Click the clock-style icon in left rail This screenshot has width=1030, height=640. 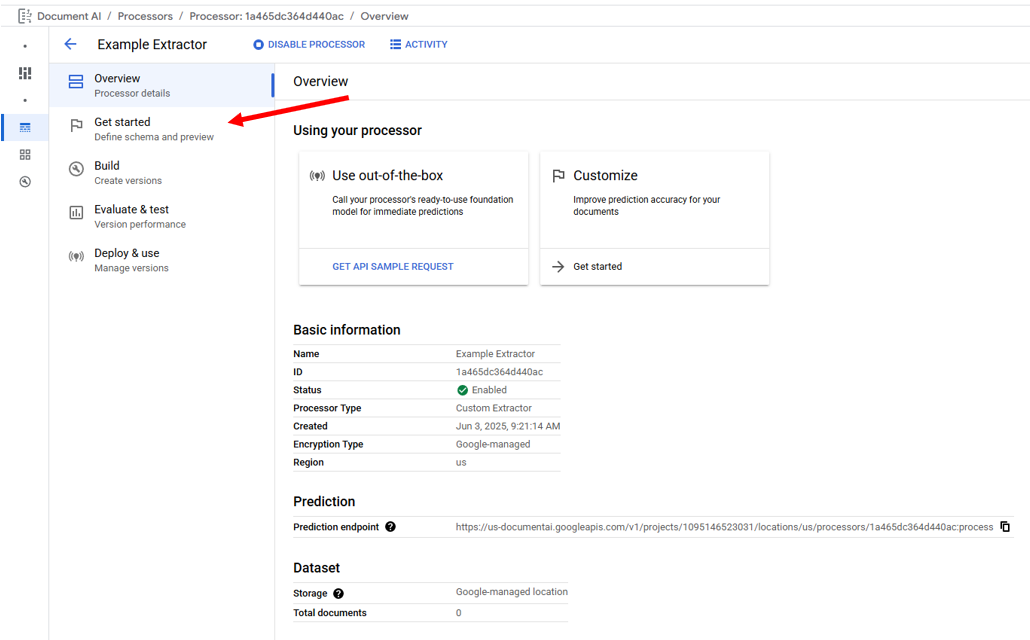[25, 182]
